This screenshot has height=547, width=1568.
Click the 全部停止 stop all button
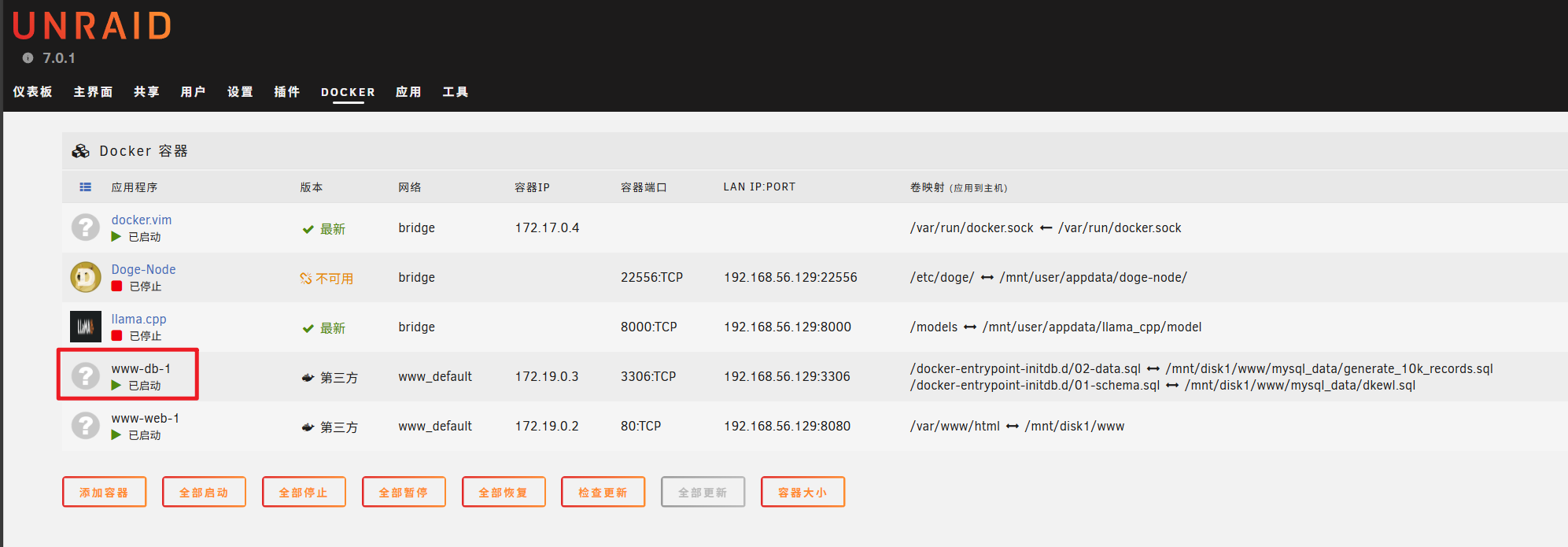pyautogui.click(x=304, y=492)
